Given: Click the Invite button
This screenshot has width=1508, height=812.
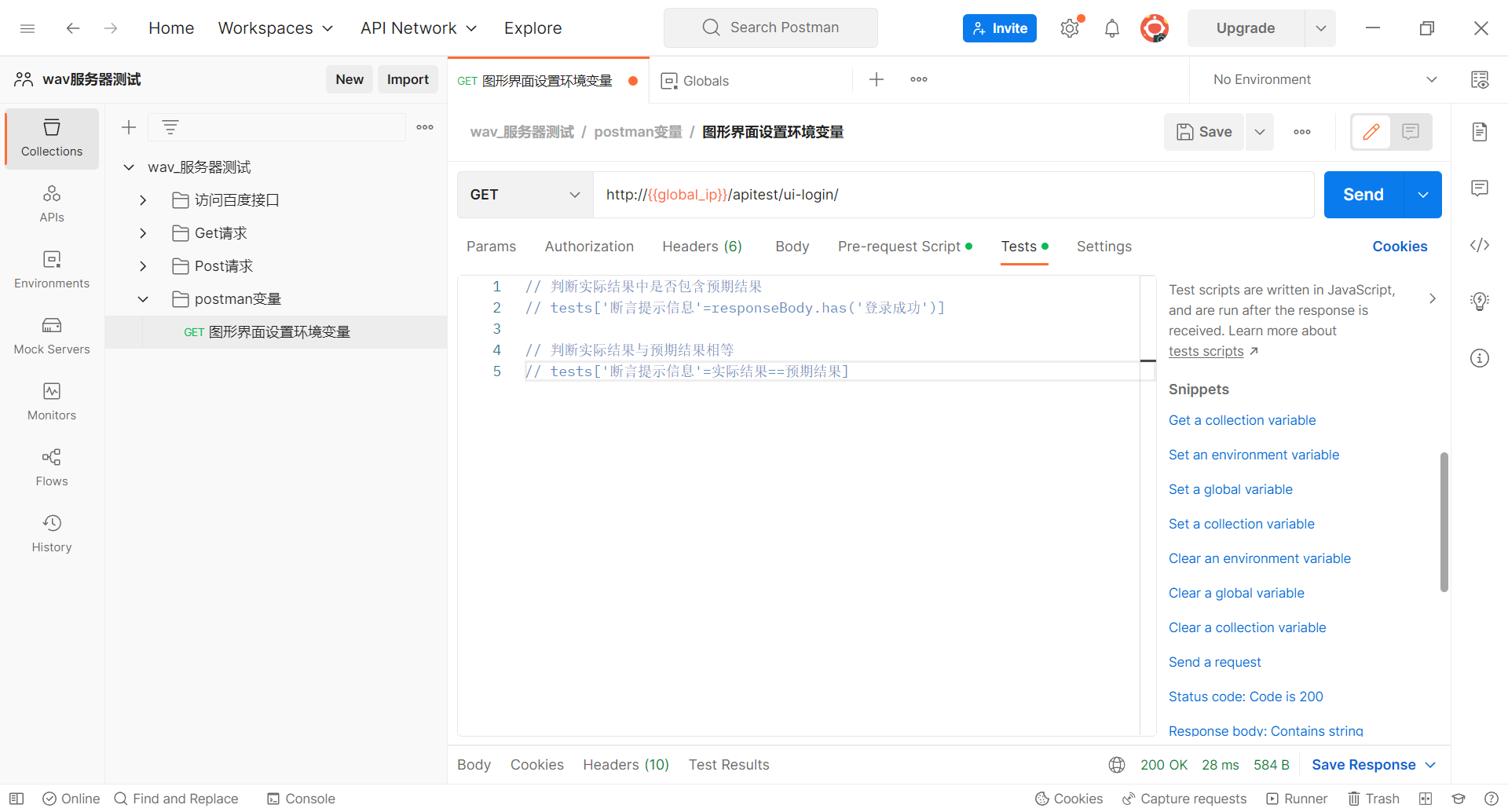Looking at the screenshot, I should [999, 28].
